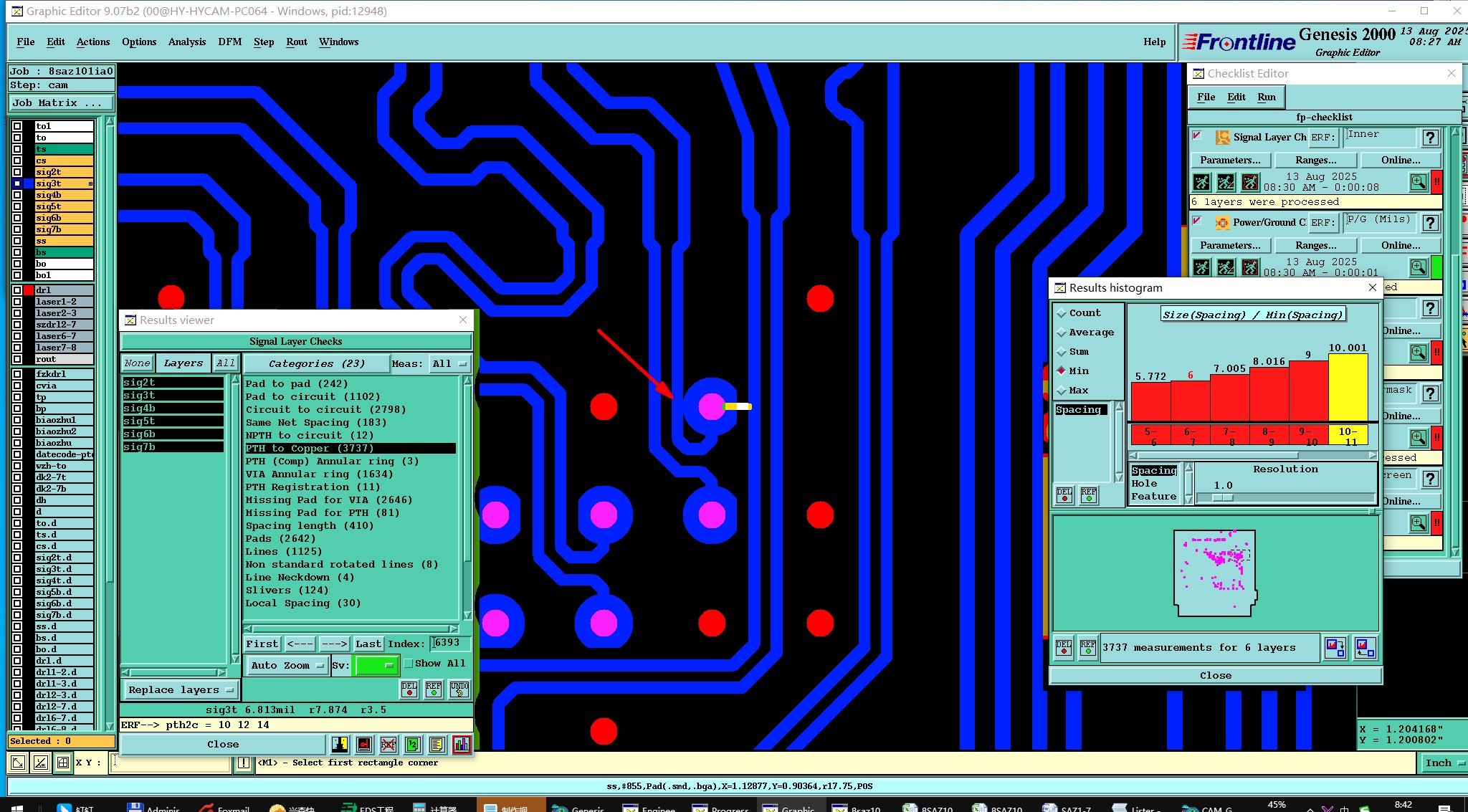This screenshot has height=812, width=1468.
Task: Click the UNDO icon in Results viewer
Action: [x=459, y=689]
